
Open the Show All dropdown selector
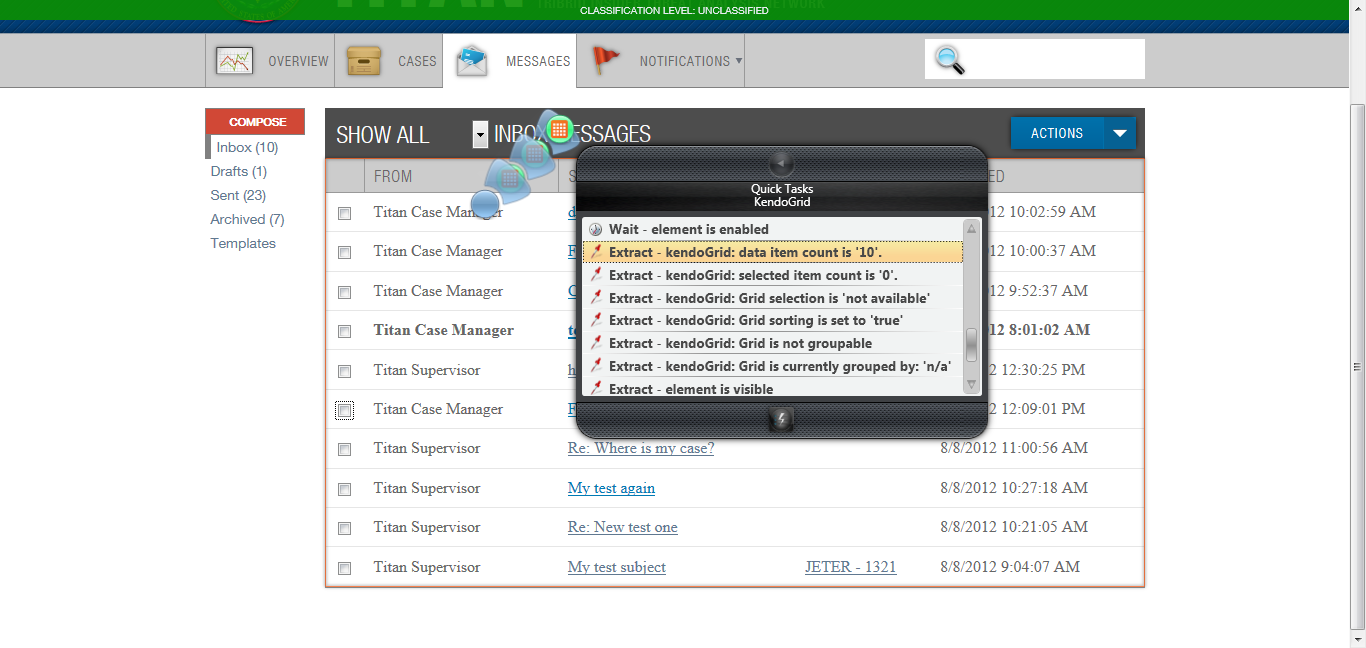[480, 135]
